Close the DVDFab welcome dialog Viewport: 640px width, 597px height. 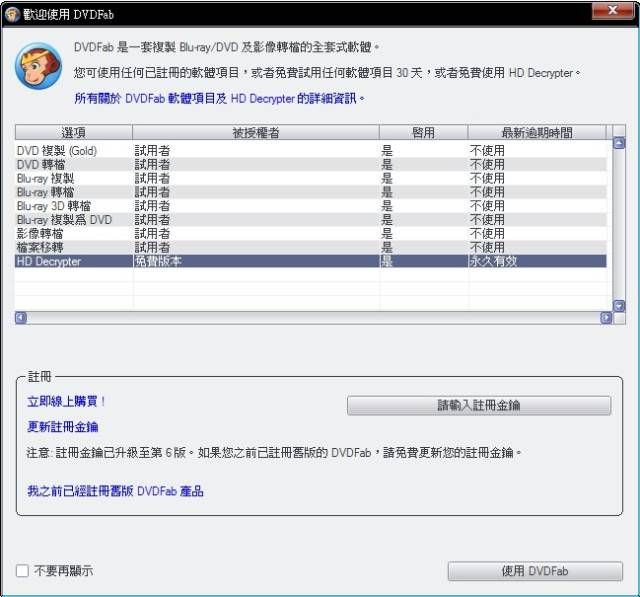click(x=612, y=11)
